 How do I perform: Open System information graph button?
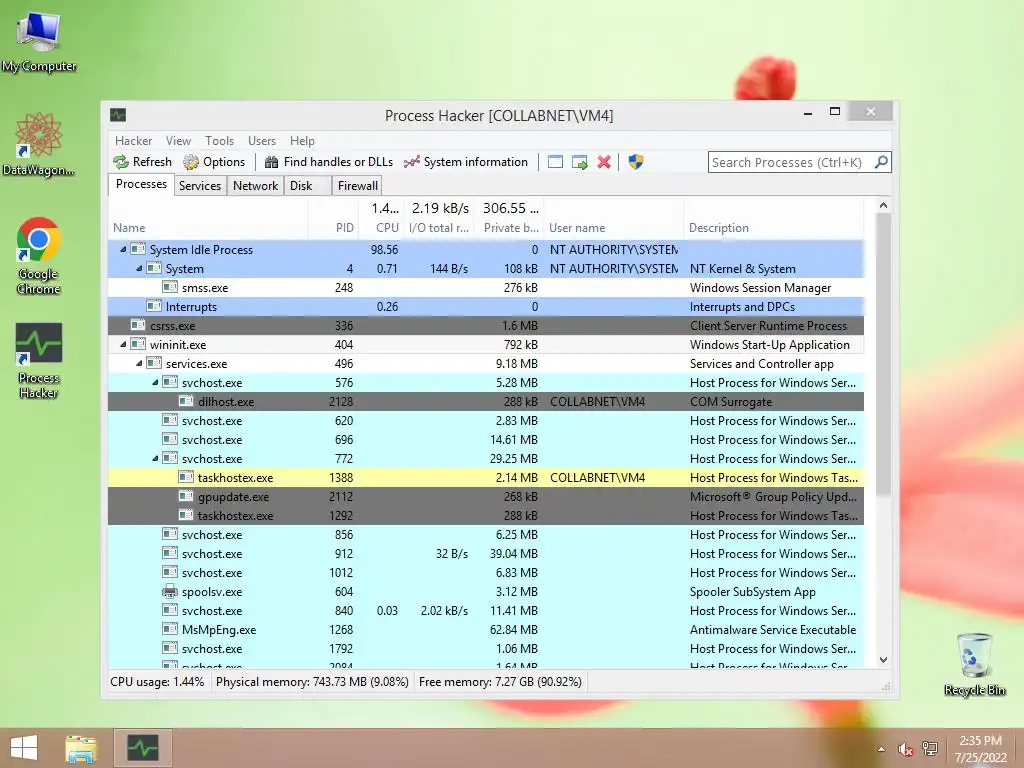[466, 162]
